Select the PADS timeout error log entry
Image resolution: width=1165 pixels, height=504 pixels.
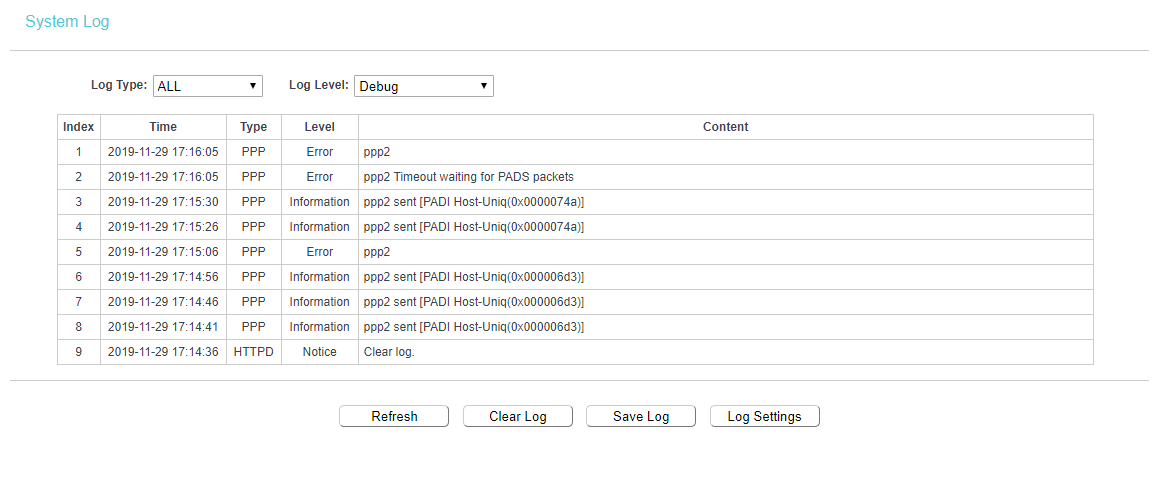(469, 177)
